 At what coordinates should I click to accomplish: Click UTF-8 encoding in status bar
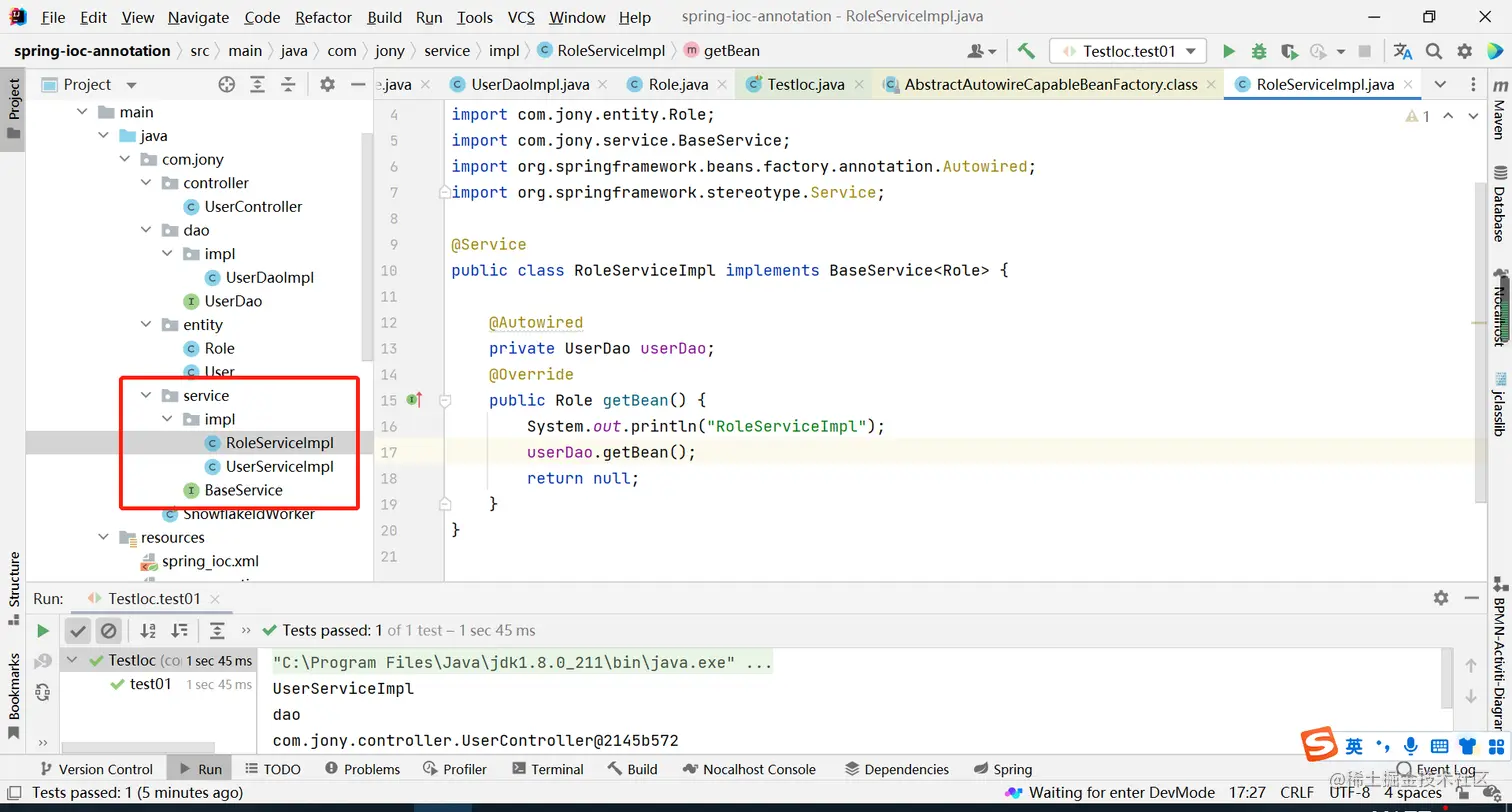(1349, 793)
